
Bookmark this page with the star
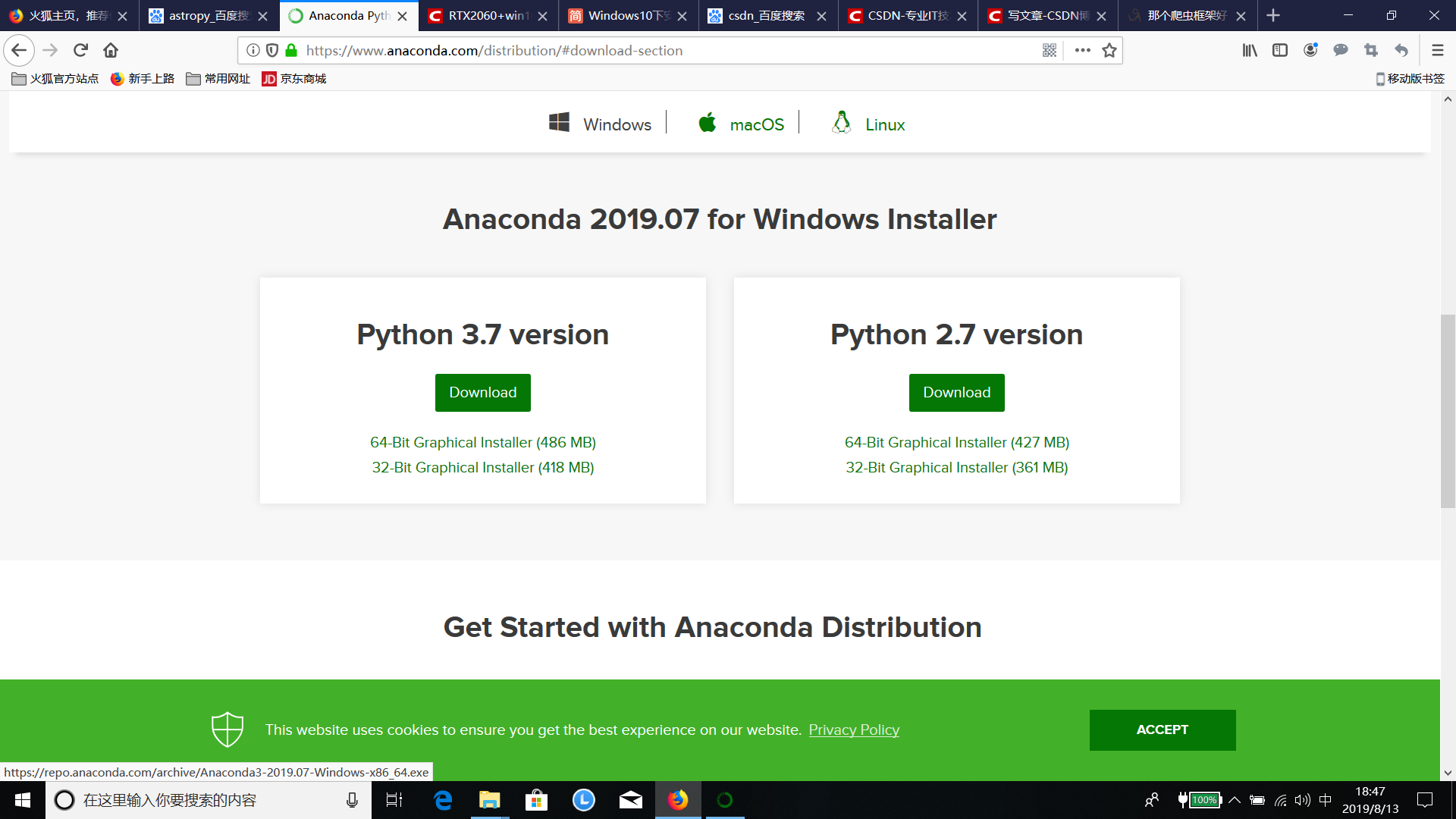click(x=1109, y=50)
